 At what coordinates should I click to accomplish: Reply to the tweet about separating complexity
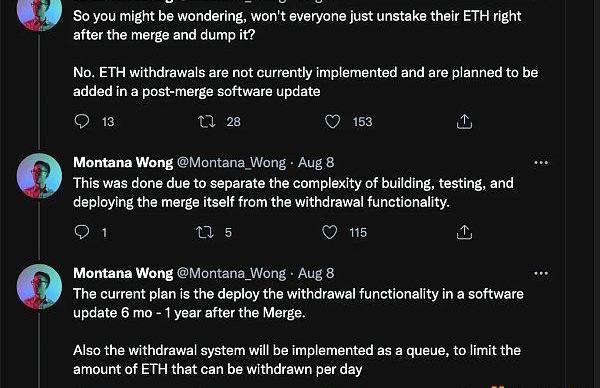coord(82,232)
